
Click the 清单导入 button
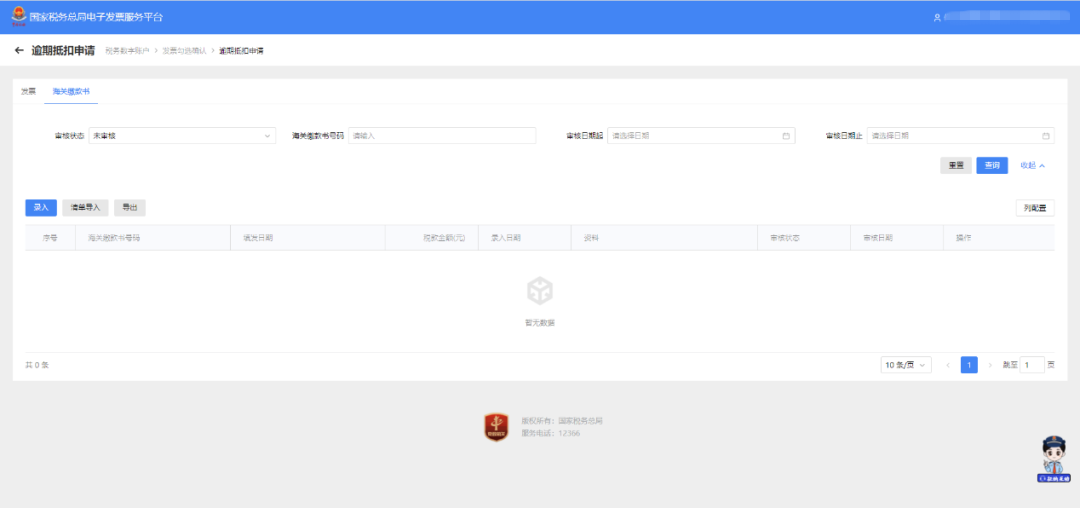tap(85, 208)
